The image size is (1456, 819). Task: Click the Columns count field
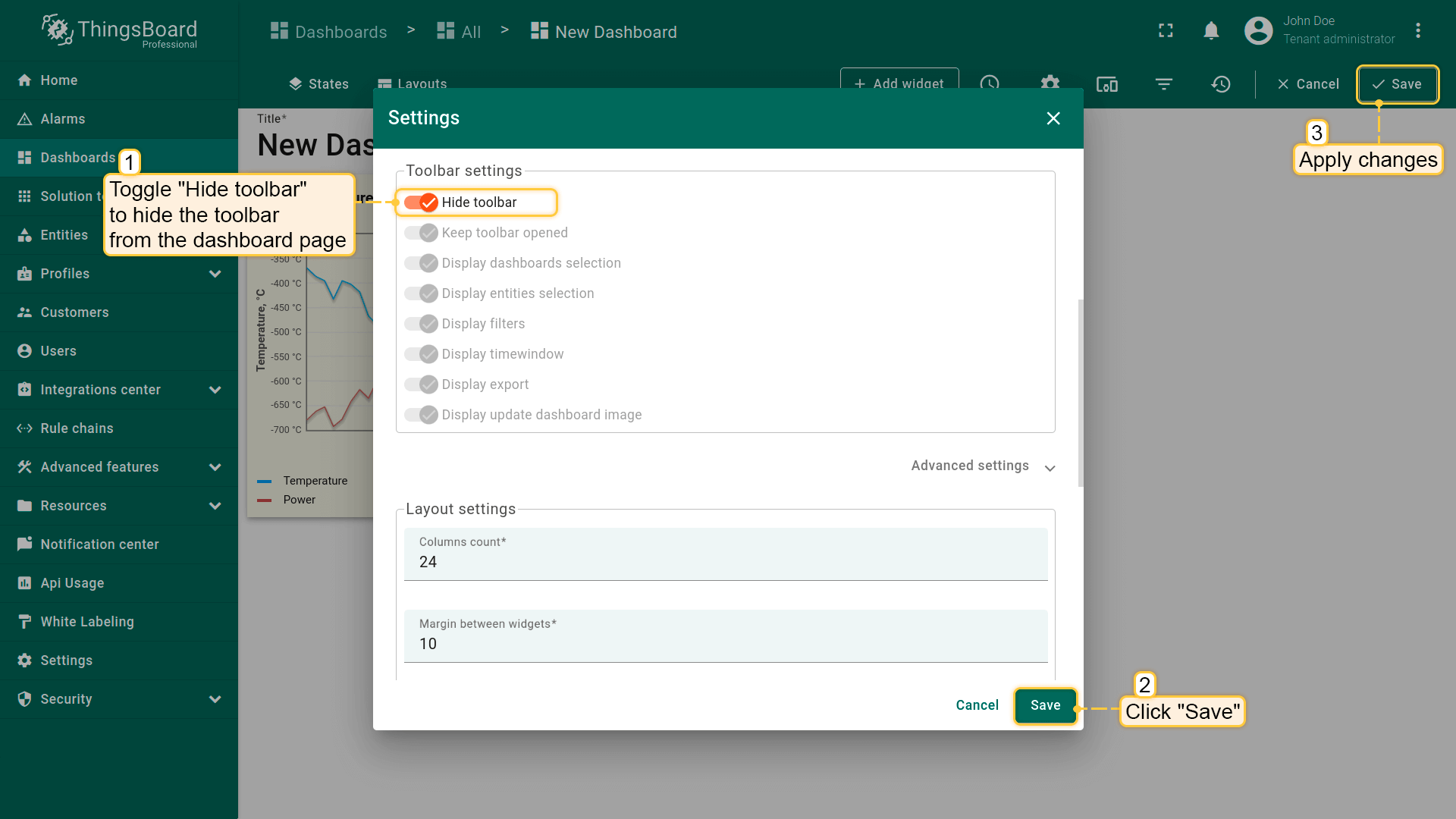tap(725, 562)
